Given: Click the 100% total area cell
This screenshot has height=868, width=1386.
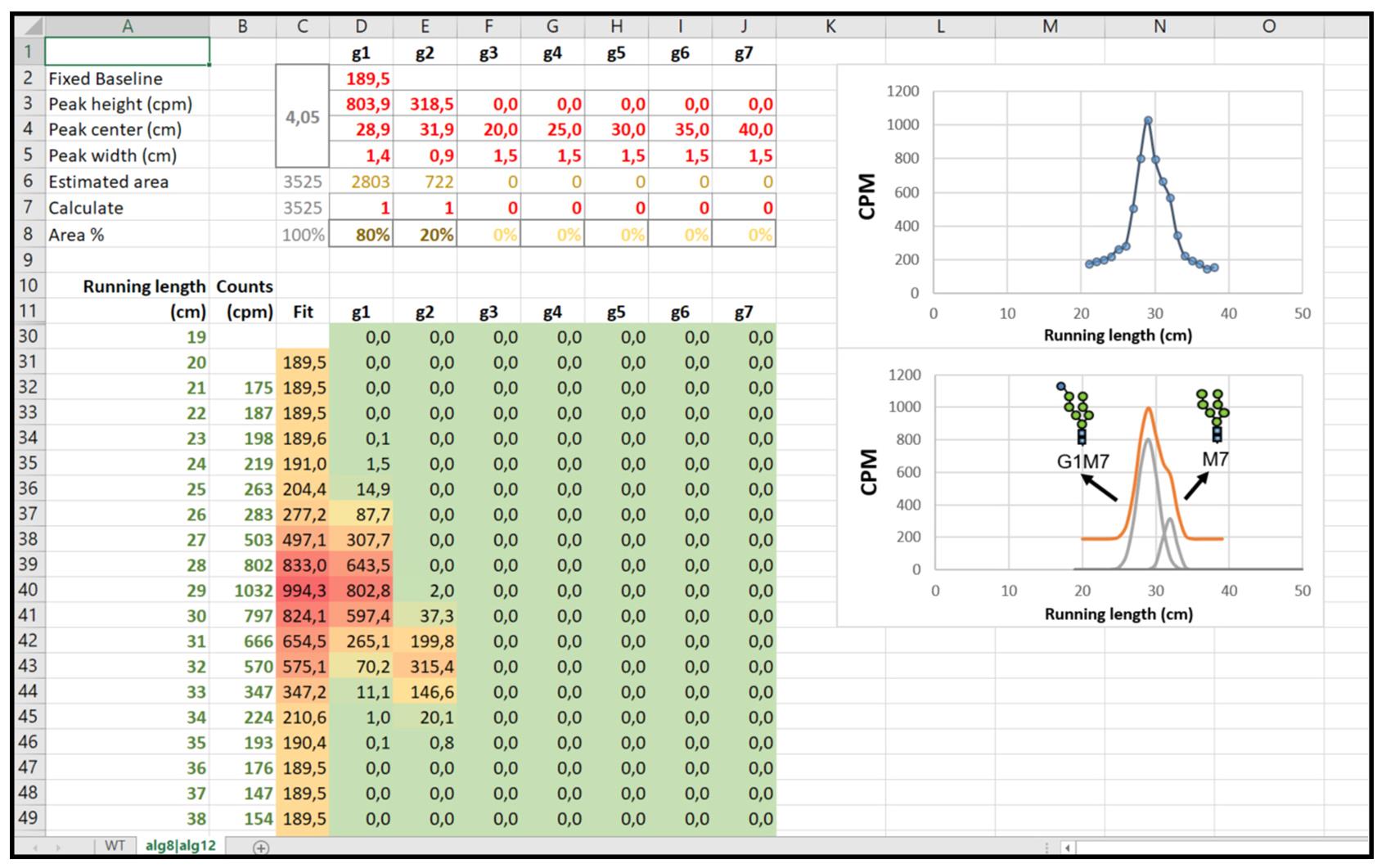Looking at the screenshot, I should click(x=303, y=235).
